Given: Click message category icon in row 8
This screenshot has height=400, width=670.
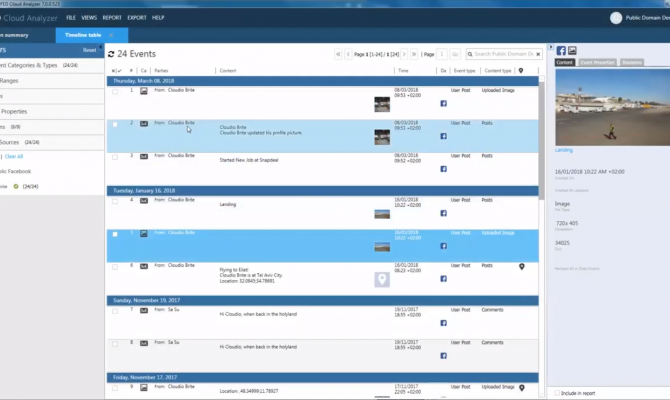Looking at the screenshot, I should click(x=144, y=343).
